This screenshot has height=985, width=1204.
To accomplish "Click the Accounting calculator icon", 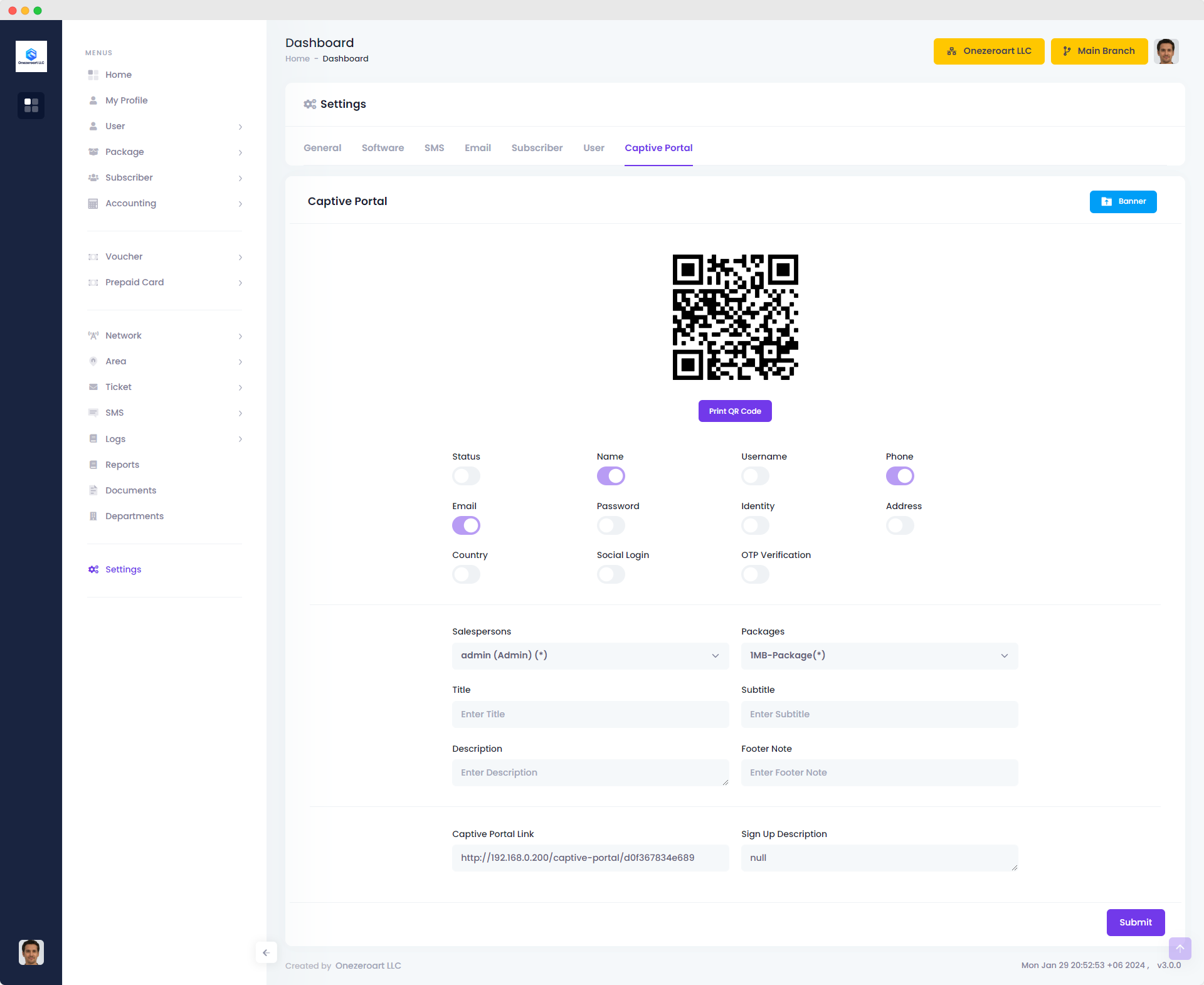I will click(93, 203).
